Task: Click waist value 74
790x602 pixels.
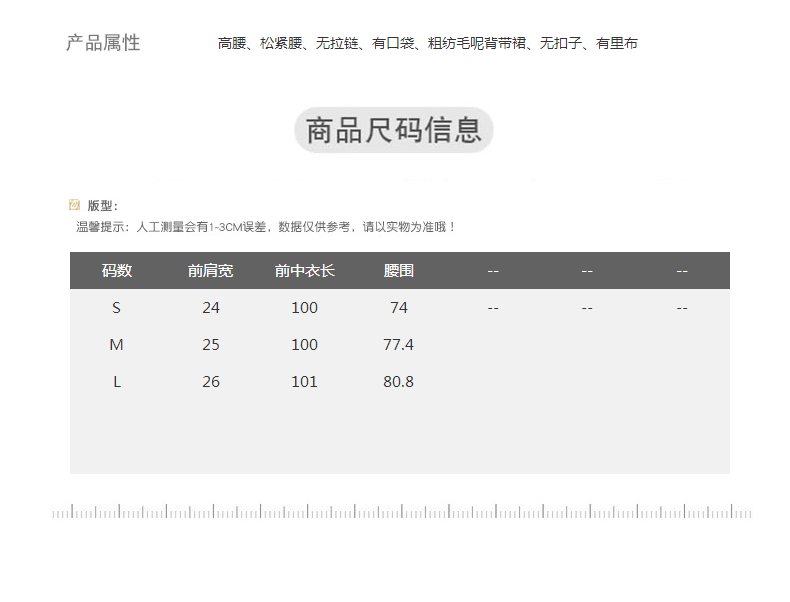Action: point(399,308)
